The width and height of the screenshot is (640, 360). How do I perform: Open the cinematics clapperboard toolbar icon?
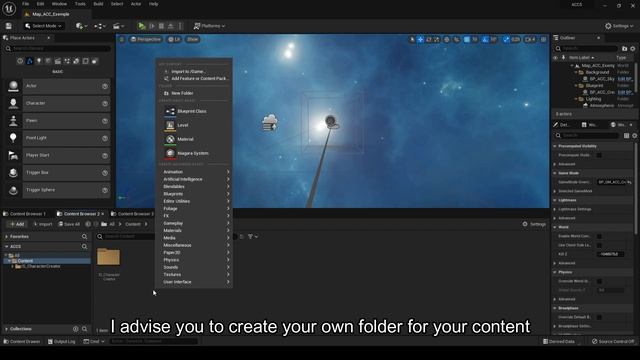tap(118, 26)
